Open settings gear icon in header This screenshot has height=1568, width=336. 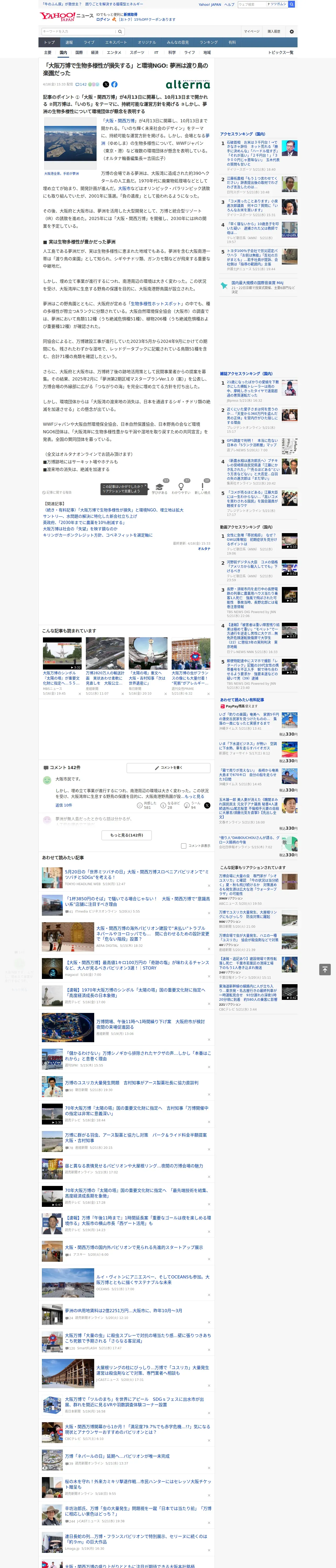point(292,32)
